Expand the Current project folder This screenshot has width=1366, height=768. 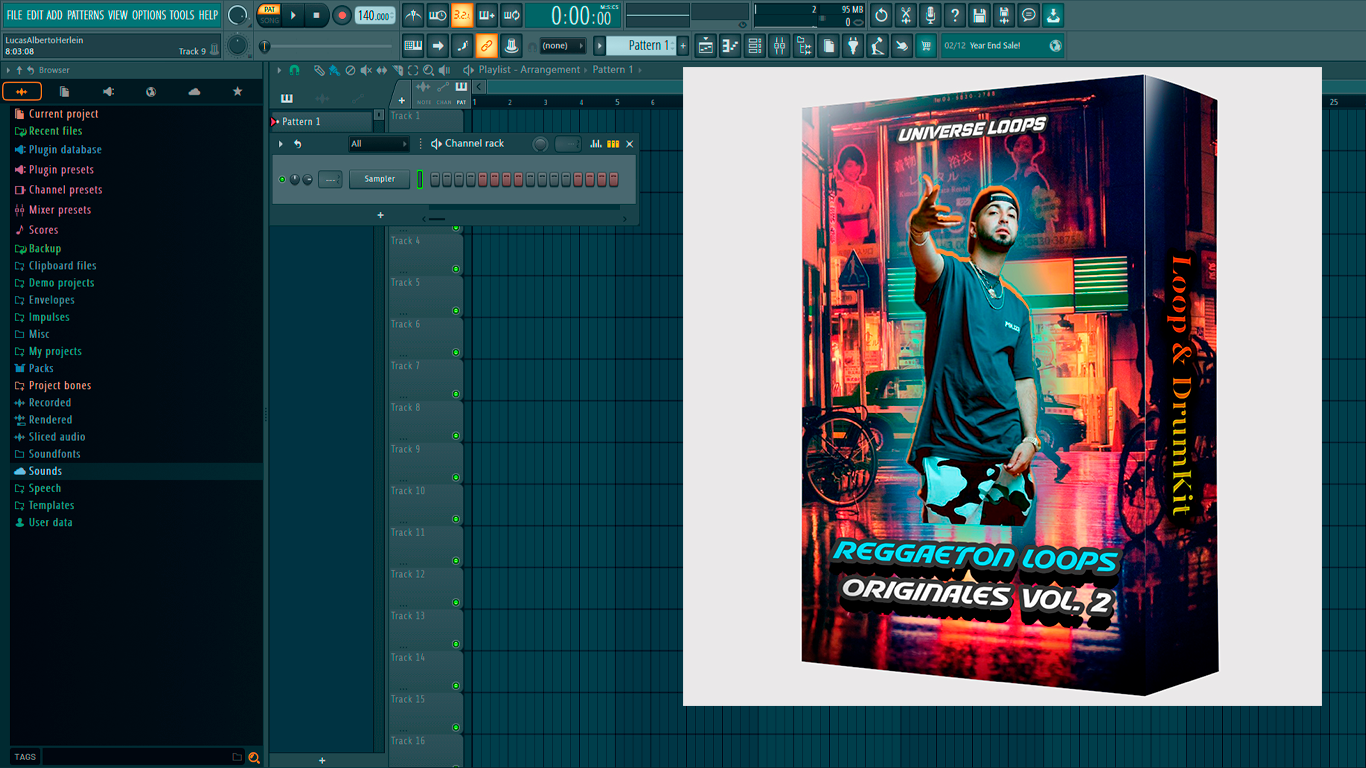point(63,114)
